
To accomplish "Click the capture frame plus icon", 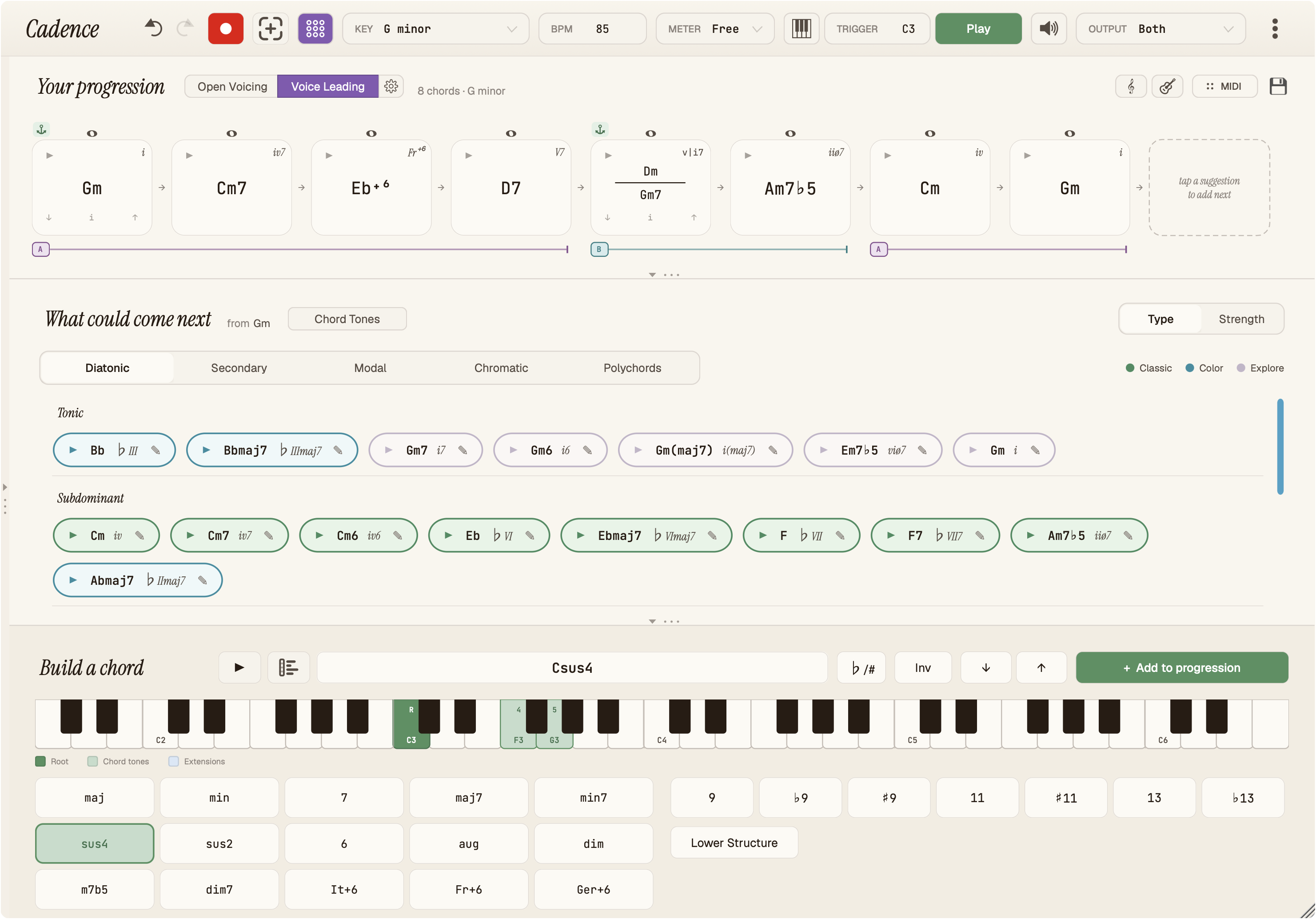I will 270,29.
